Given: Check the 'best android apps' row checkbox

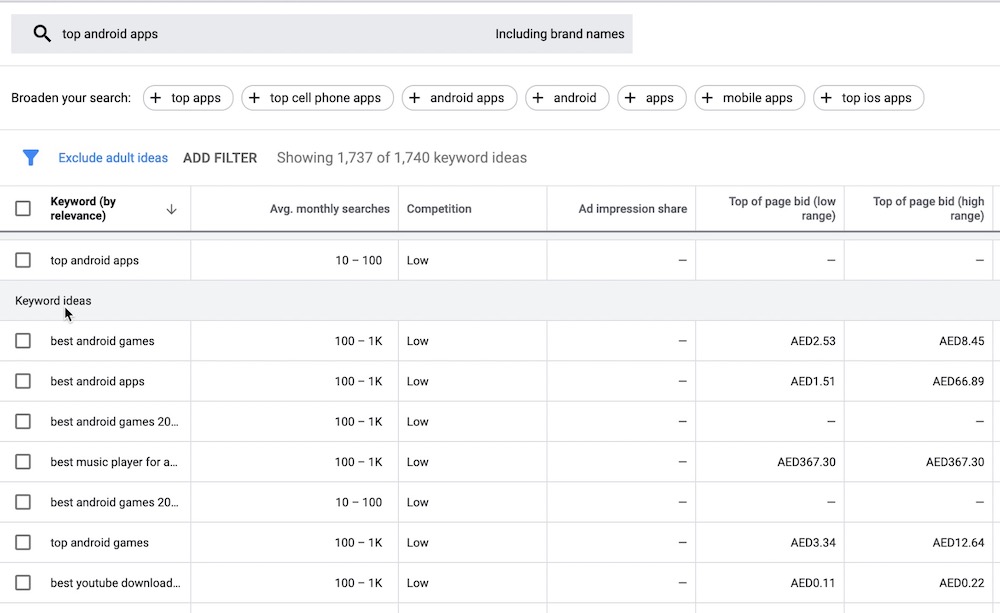Looking at the screenshot, I should click(23, 381).
